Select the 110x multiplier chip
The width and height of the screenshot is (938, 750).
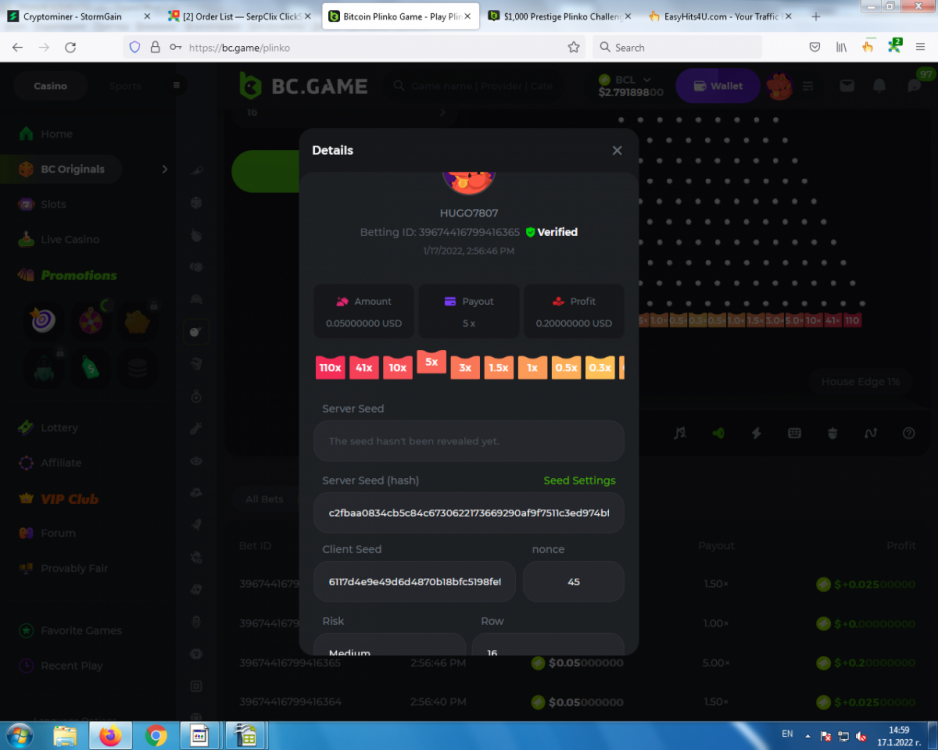point(330,367)
